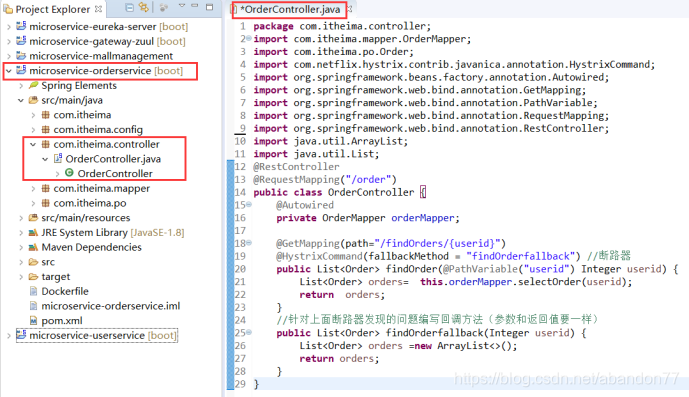
Task: Expand the target folder
Action: pos(21,277)
